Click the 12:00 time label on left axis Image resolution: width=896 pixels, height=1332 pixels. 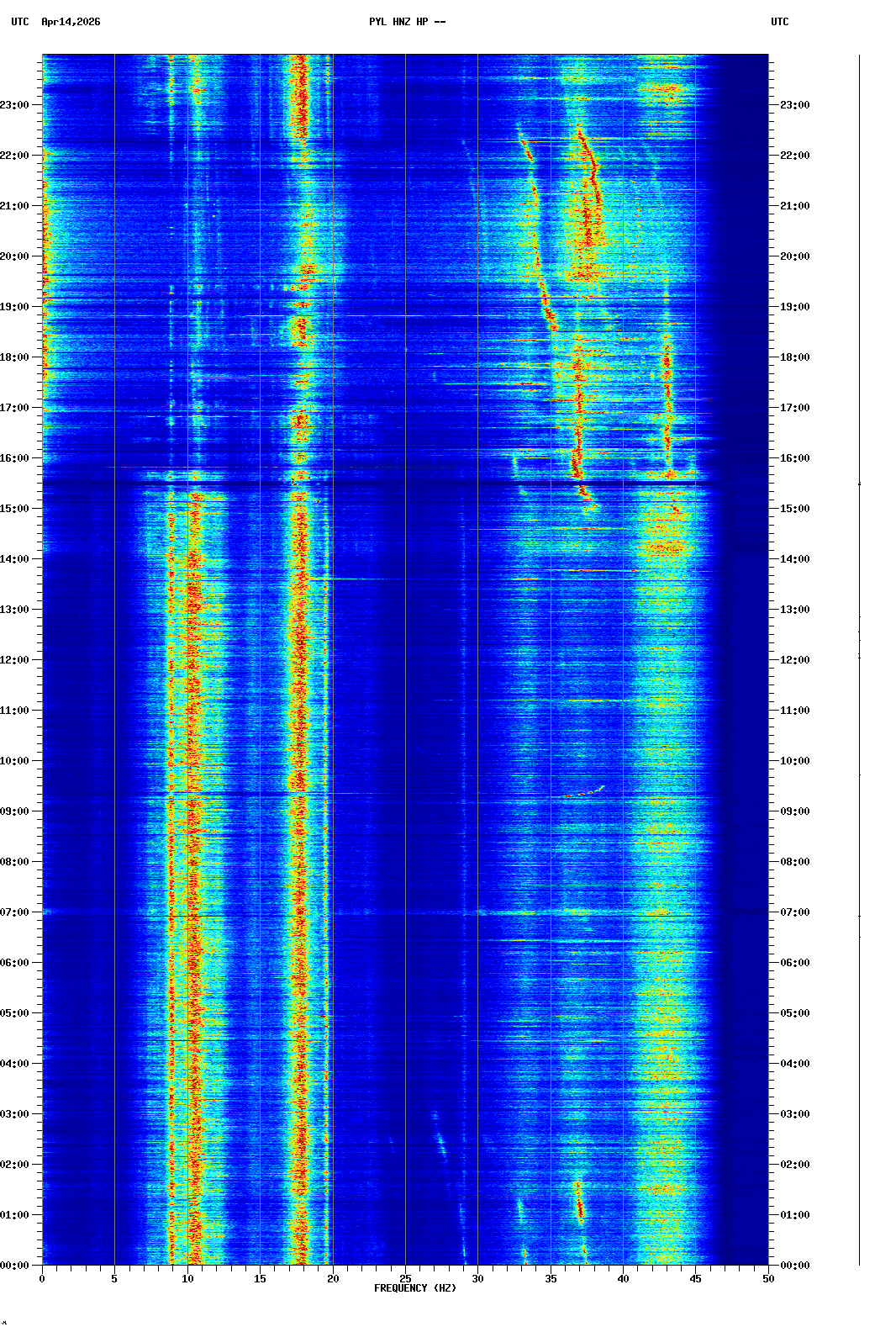(15, 660)
